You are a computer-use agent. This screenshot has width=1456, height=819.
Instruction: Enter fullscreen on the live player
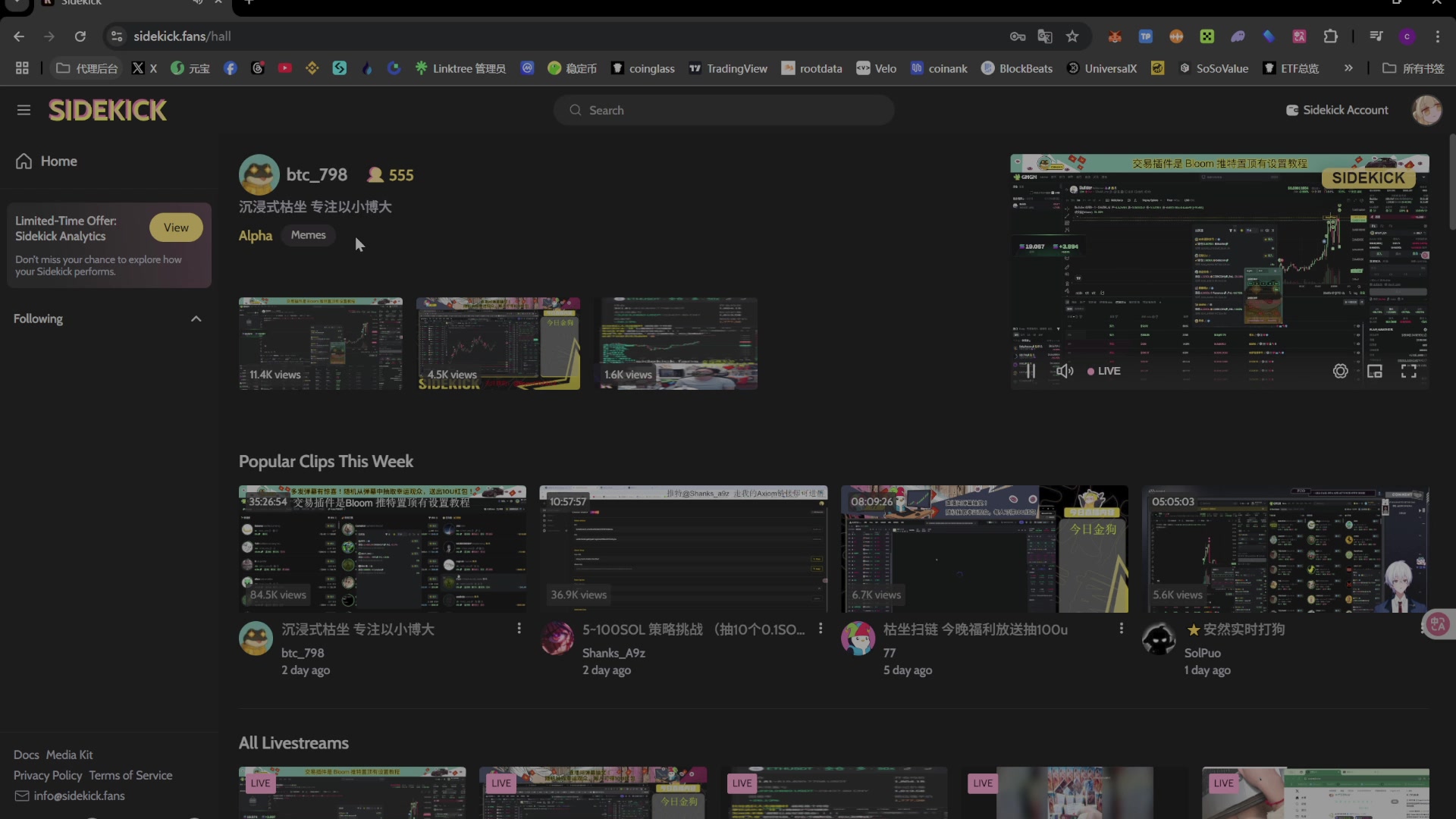(1409, 371)
